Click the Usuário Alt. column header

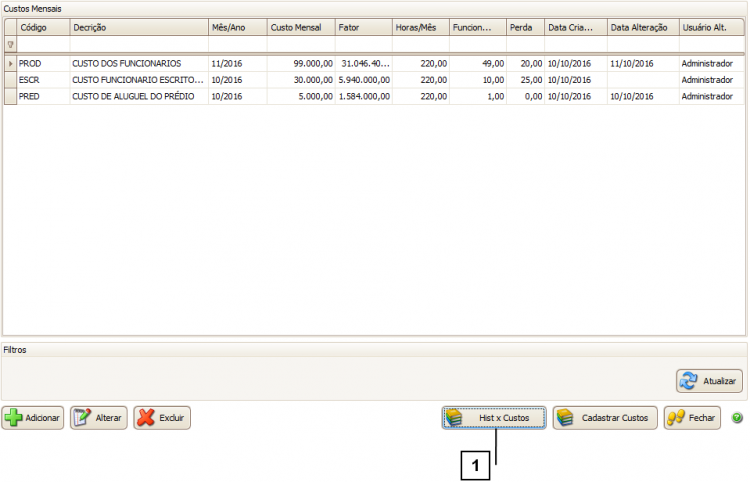pyautogui.click(x=711, y=27)
